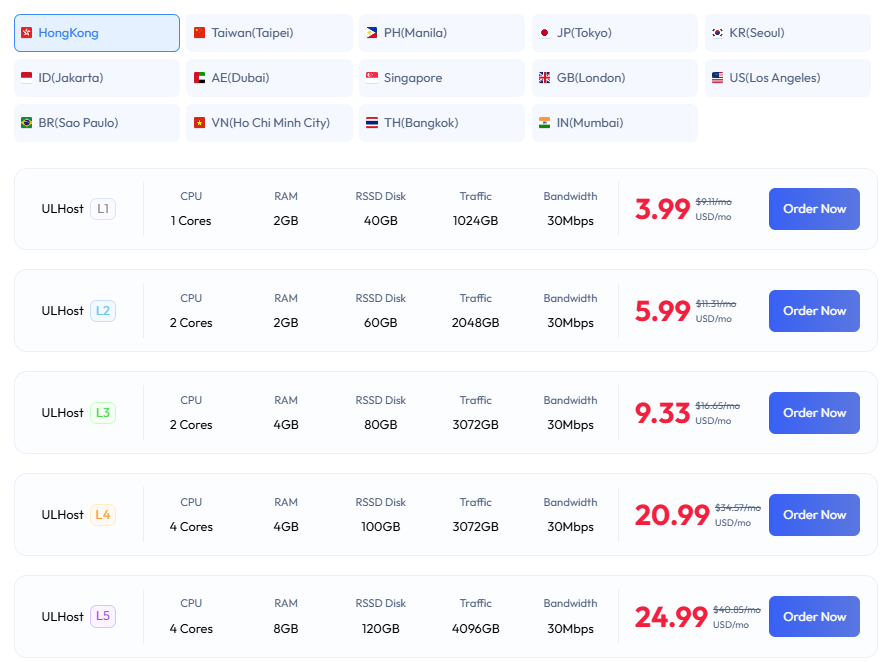Order the ULHost L5 plan
Screen dimensions: 890x662
tap(814, 617)
